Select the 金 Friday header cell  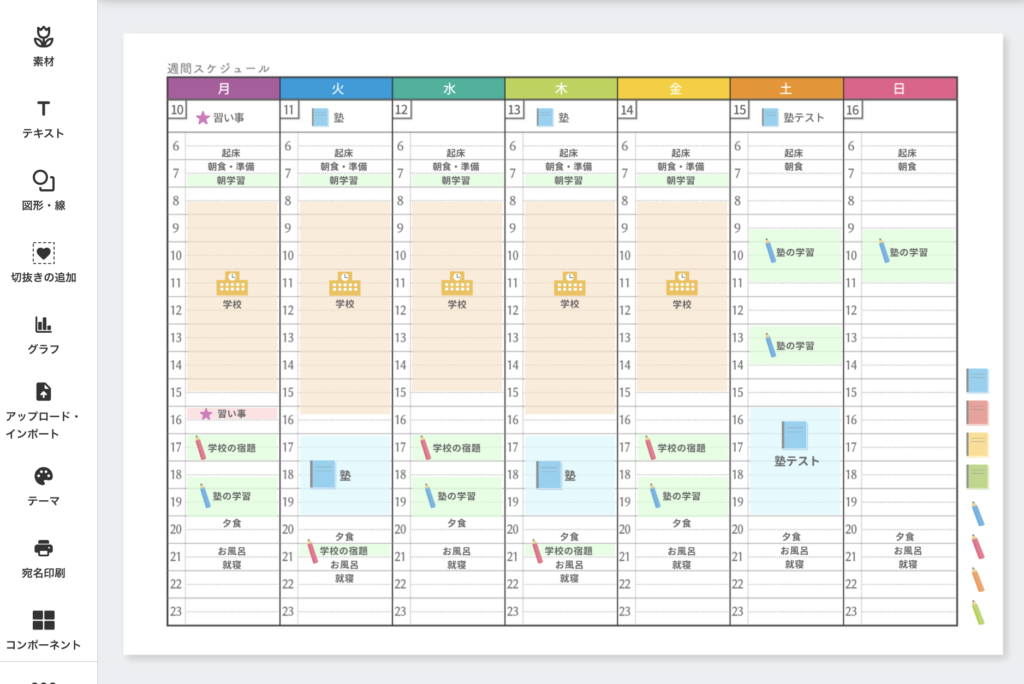pos(674,88)
